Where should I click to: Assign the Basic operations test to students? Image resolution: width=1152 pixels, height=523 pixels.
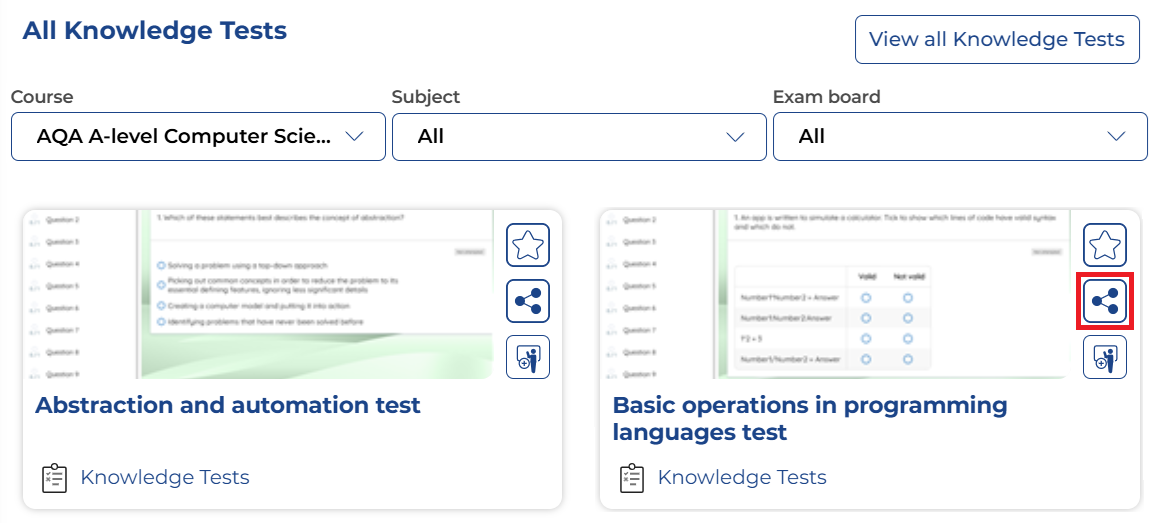point(1104,357)
